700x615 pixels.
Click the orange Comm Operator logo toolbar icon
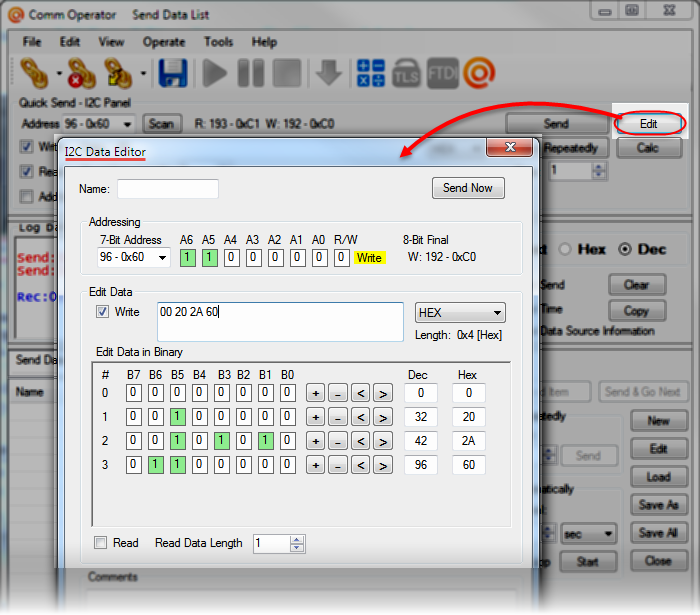(x=479, y=73)
